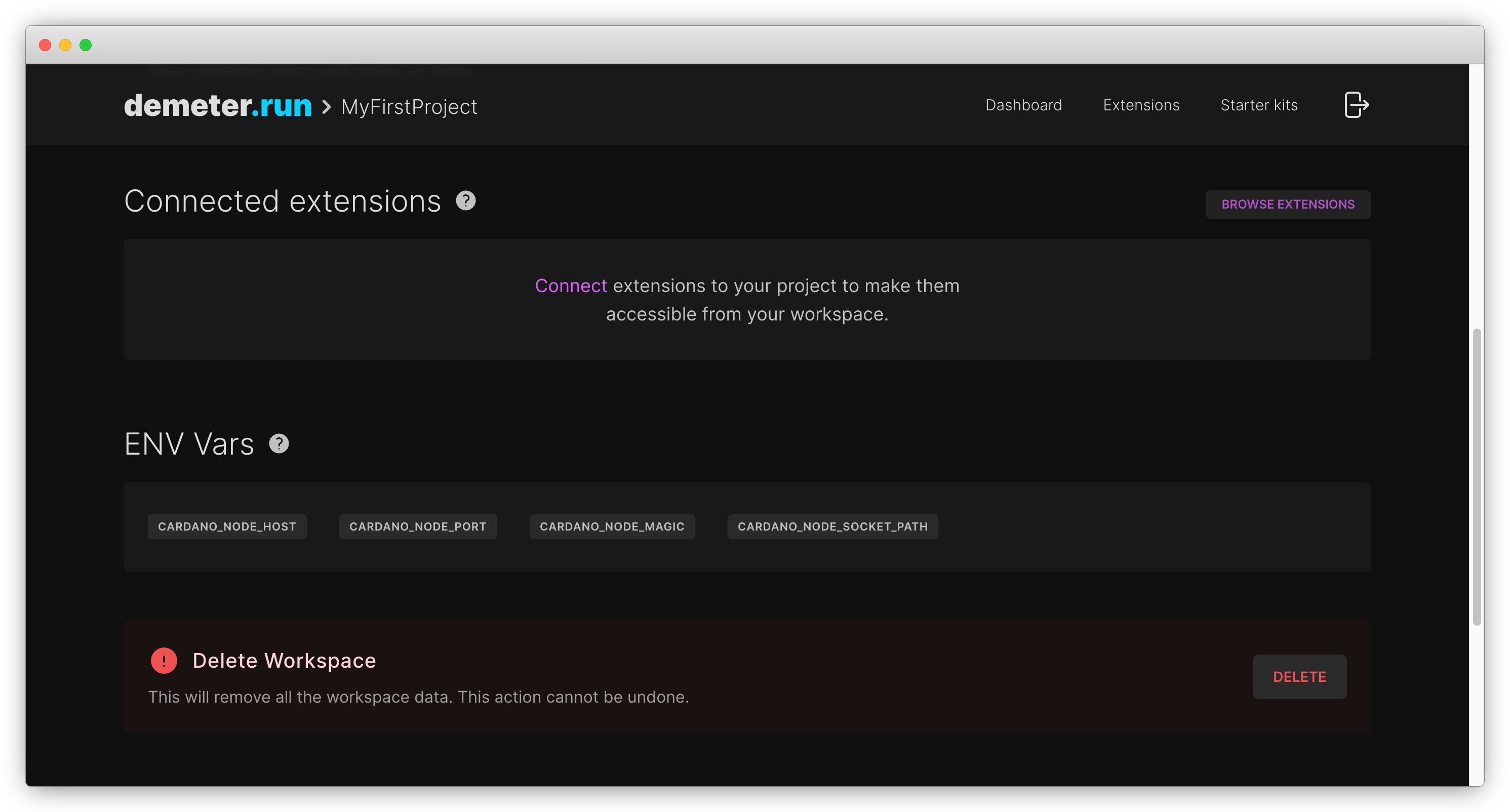Click the Delete Workspace title text
1510x812 pixels.
(x=284, y=660)
